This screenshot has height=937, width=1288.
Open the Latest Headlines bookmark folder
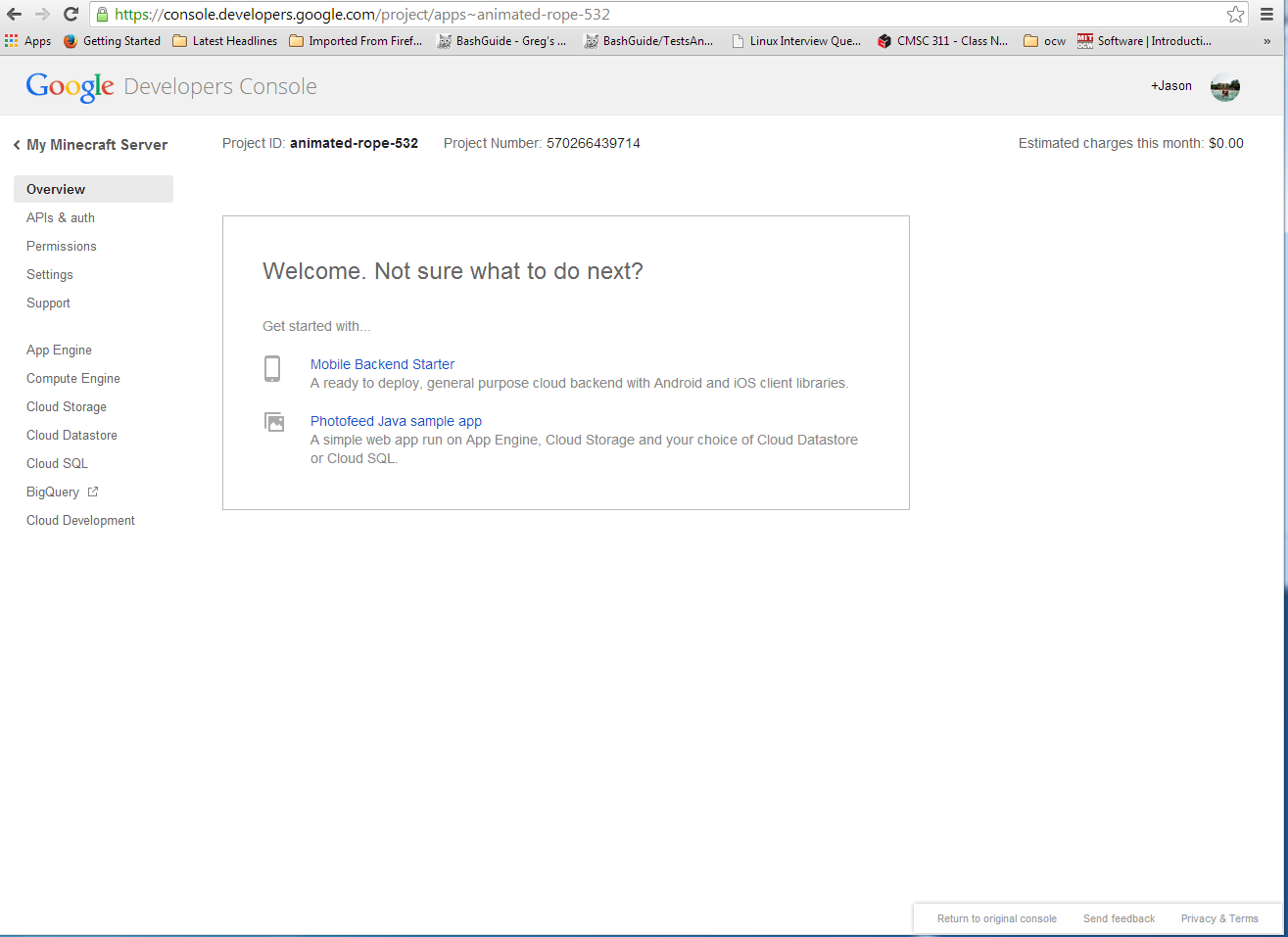coord(225,41)
